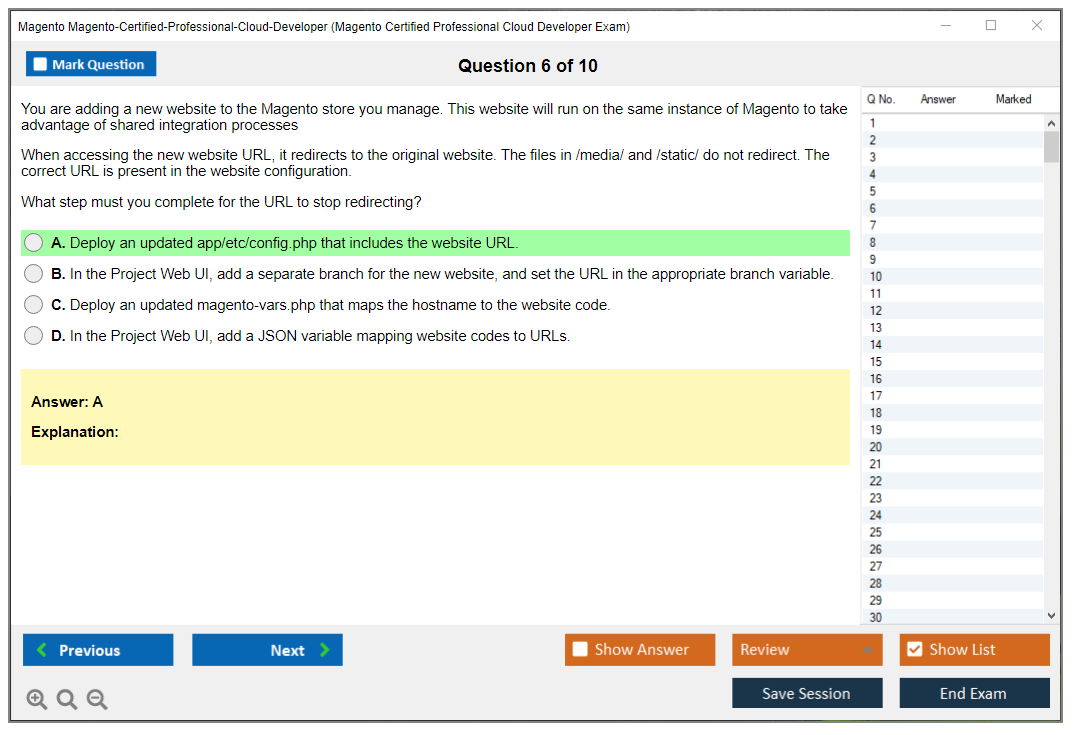Maximize the exam window

[991, 26]
